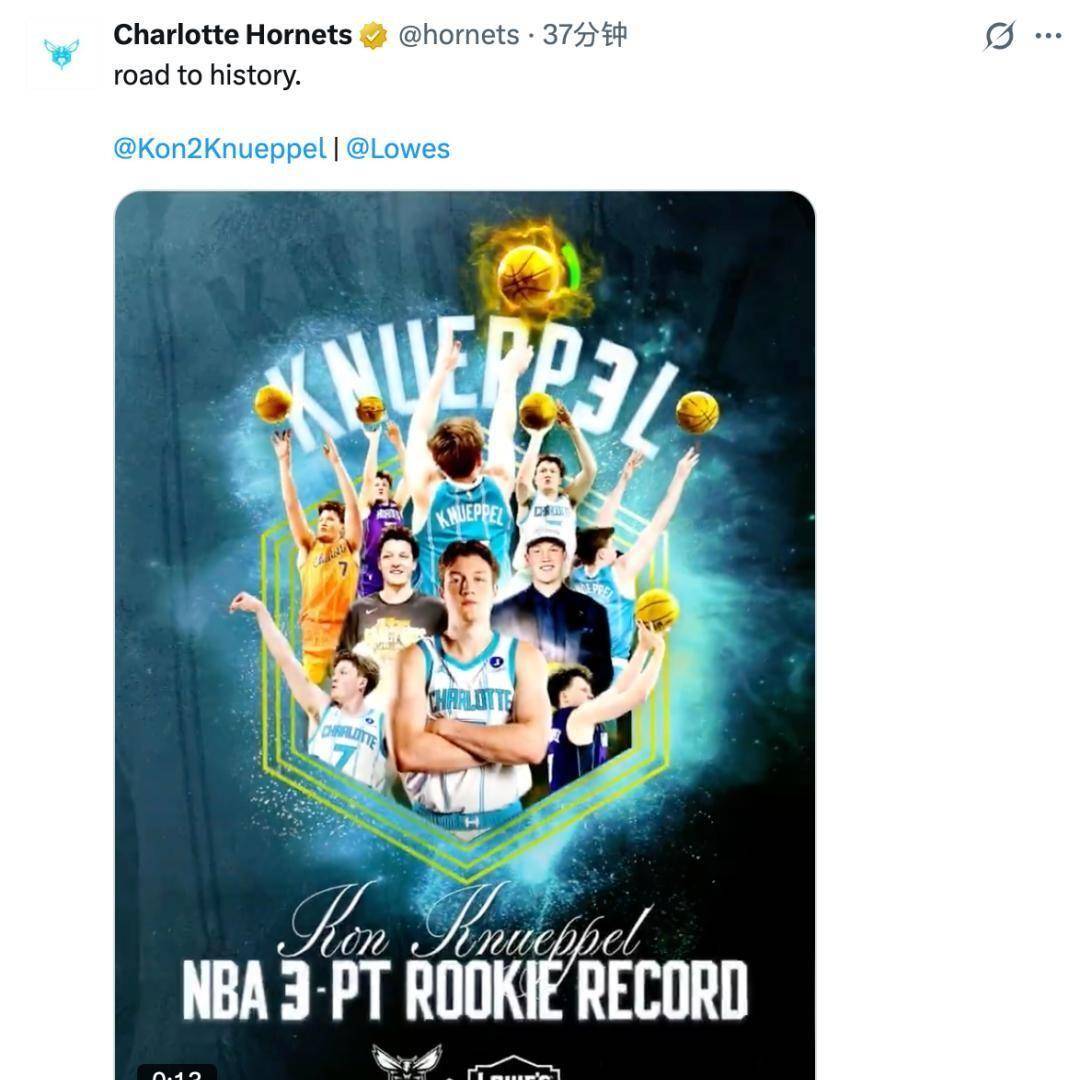Open the three-dot more options menu
This screenshot has width=1069, height=1080.
[x=1048, y=36]
